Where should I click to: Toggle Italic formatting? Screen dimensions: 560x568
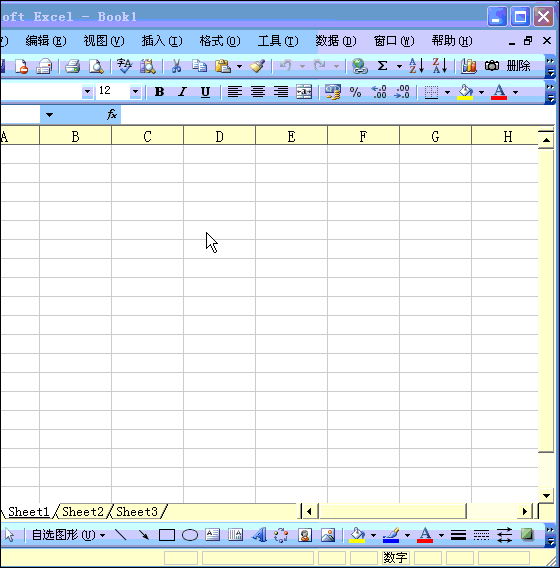[182, 92]
